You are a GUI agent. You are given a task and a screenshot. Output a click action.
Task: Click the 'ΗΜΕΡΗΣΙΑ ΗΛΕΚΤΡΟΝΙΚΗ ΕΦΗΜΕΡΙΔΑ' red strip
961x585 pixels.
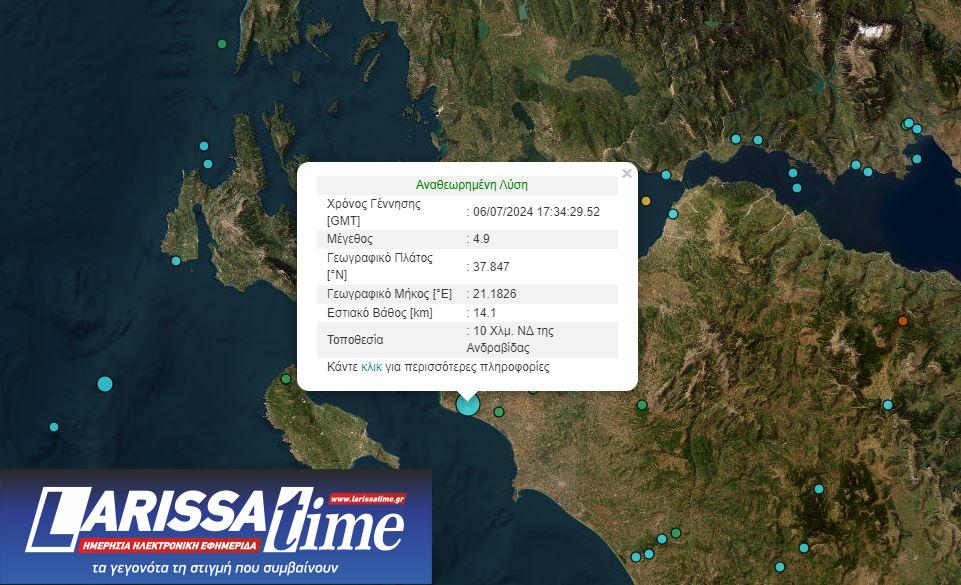click(168, 546)
